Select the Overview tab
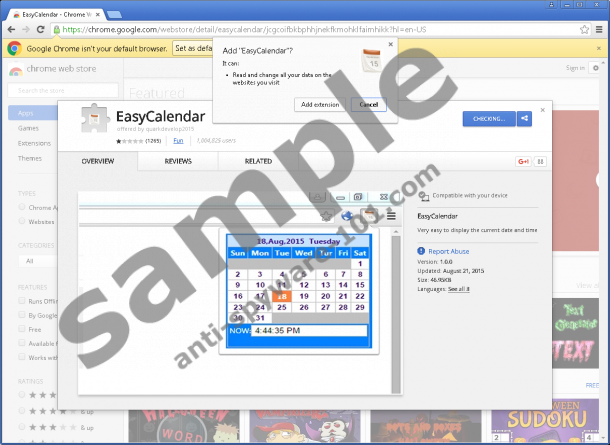The width and height of the screenshot is (610, 445). 98,160
